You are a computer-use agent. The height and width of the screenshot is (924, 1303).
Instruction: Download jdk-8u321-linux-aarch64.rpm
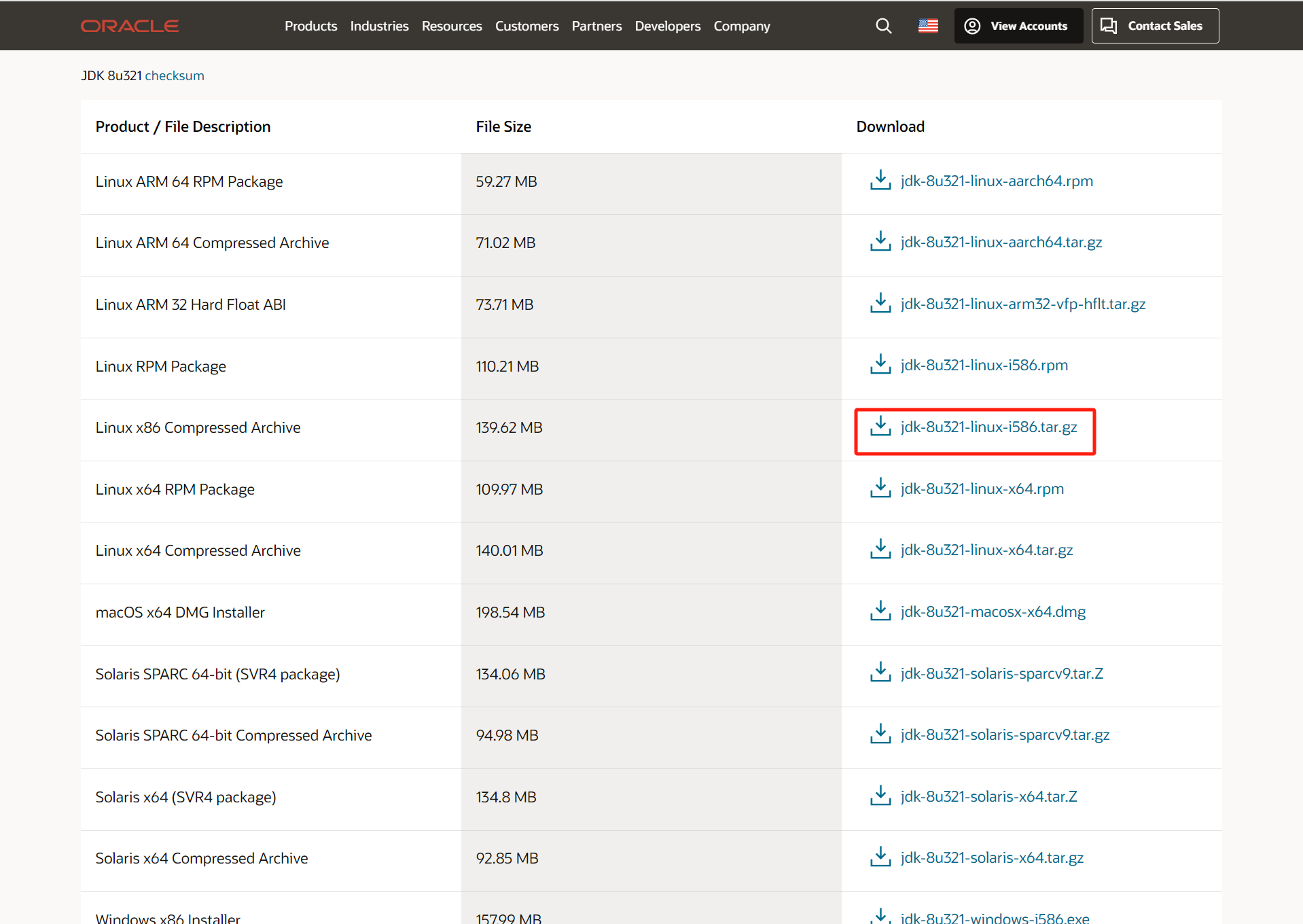tap(997, 181)
